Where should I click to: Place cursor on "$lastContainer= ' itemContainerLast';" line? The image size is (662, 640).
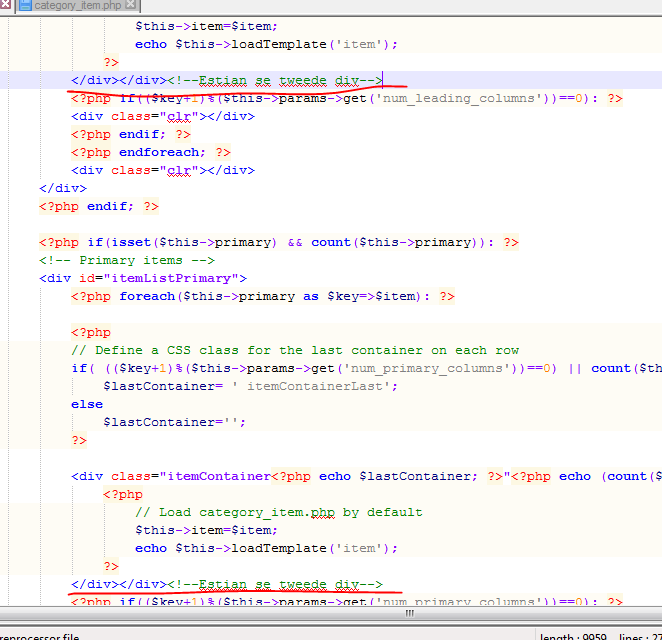pyautogui.click(x=250, y=386)
